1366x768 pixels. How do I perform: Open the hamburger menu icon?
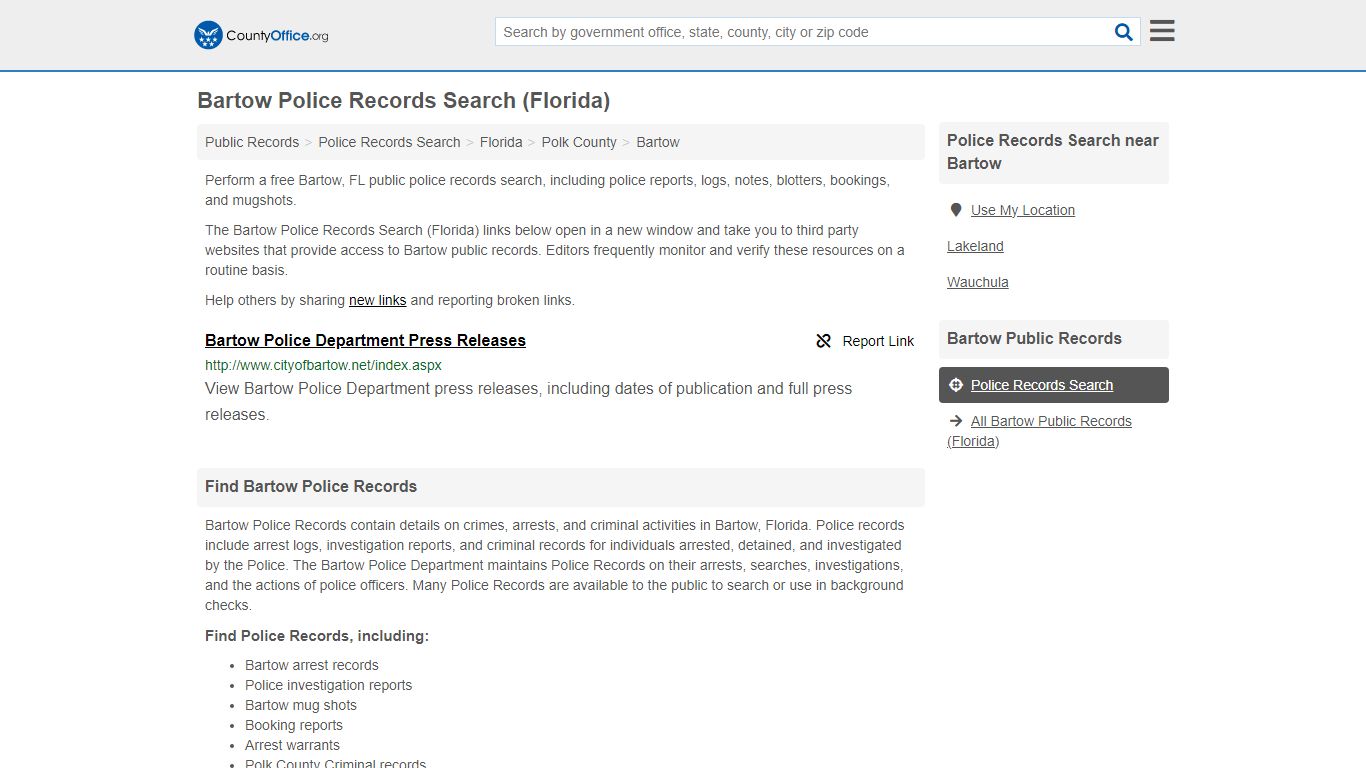click(x=1162, y=31)
